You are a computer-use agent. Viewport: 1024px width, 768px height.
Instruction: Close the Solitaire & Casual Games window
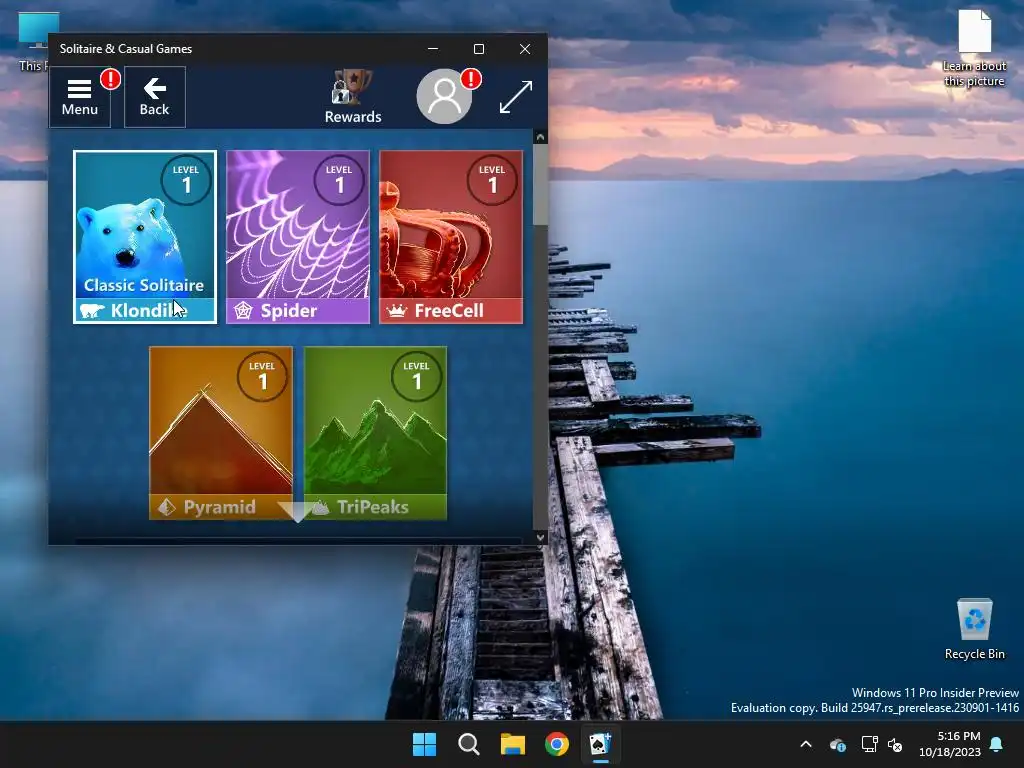click(525, 49)
